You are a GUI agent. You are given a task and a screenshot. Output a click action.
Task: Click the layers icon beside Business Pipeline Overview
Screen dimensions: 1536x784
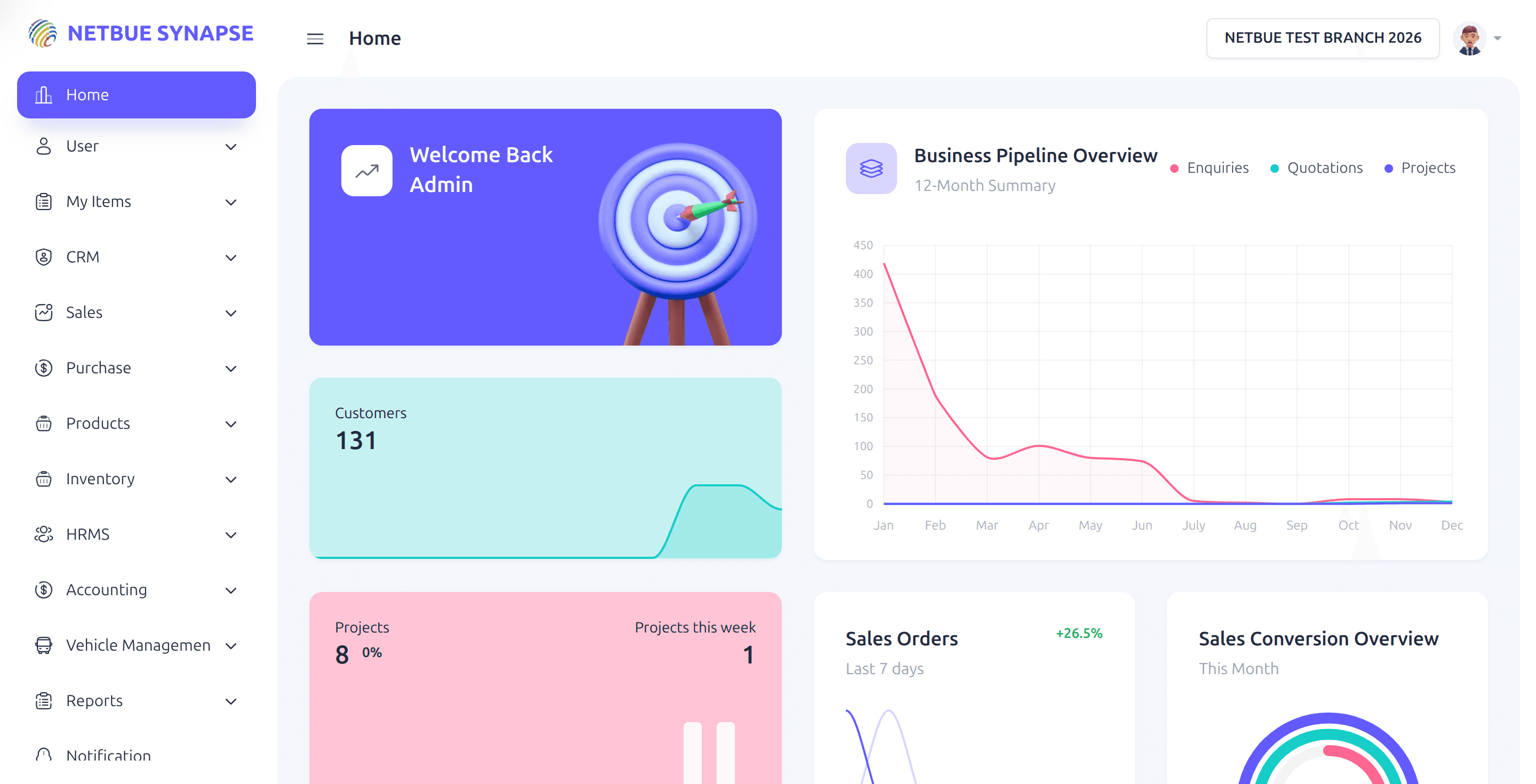[871, 168]
